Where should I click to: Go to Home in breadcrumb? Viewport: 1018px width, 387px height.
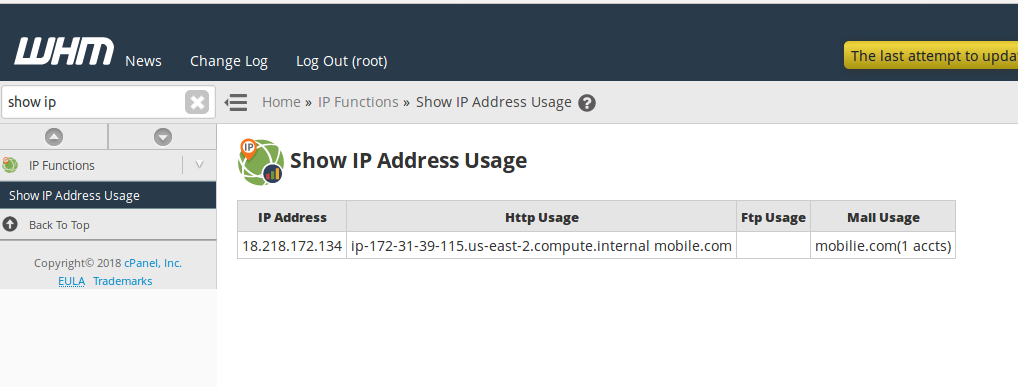[x=281, y=102]
